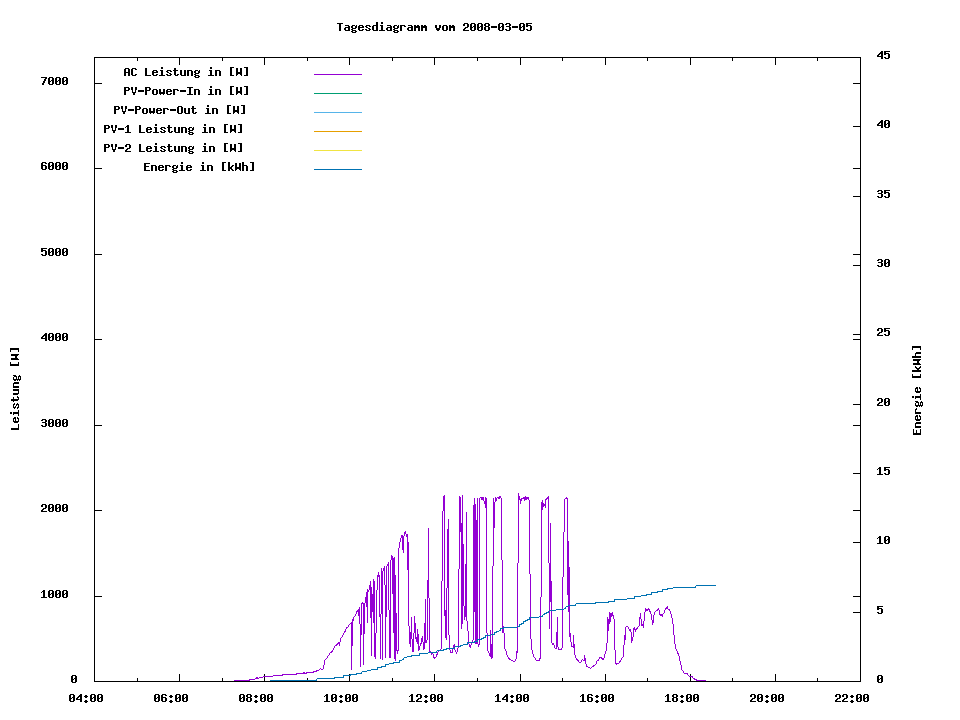This screenshot has height=720, width=960.
Task: Click the end of the blue energy curve
Action: [714, 585]
